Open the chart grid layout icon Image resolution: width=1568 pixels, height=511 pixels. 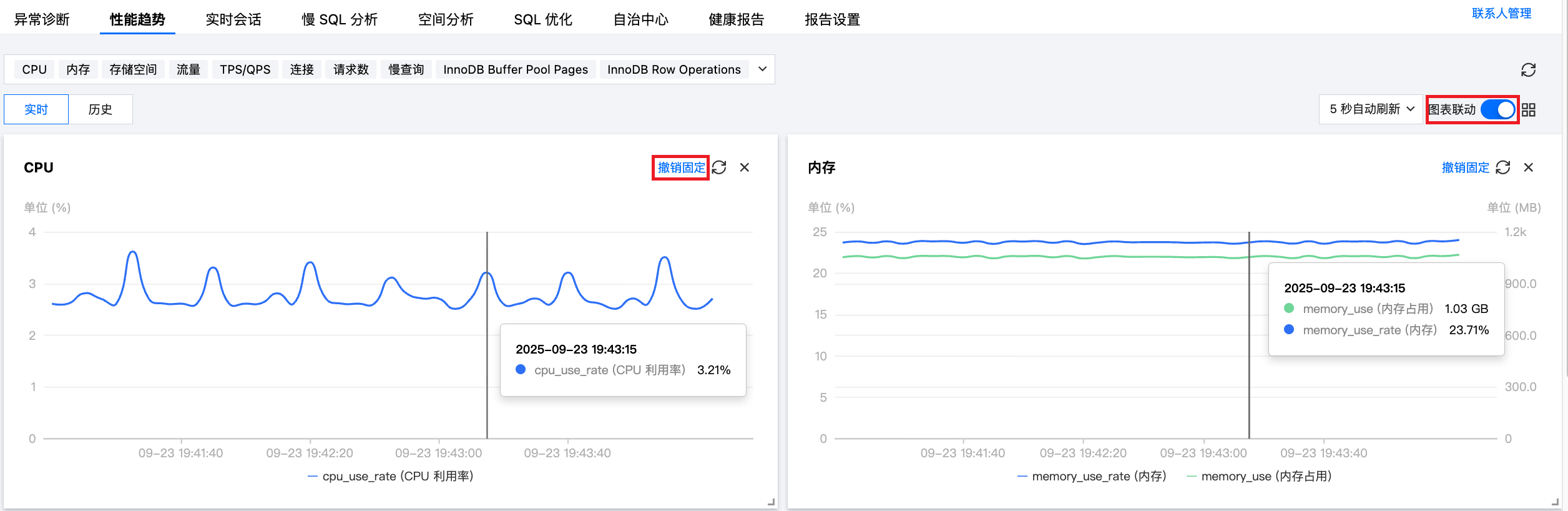(1529, 110)
